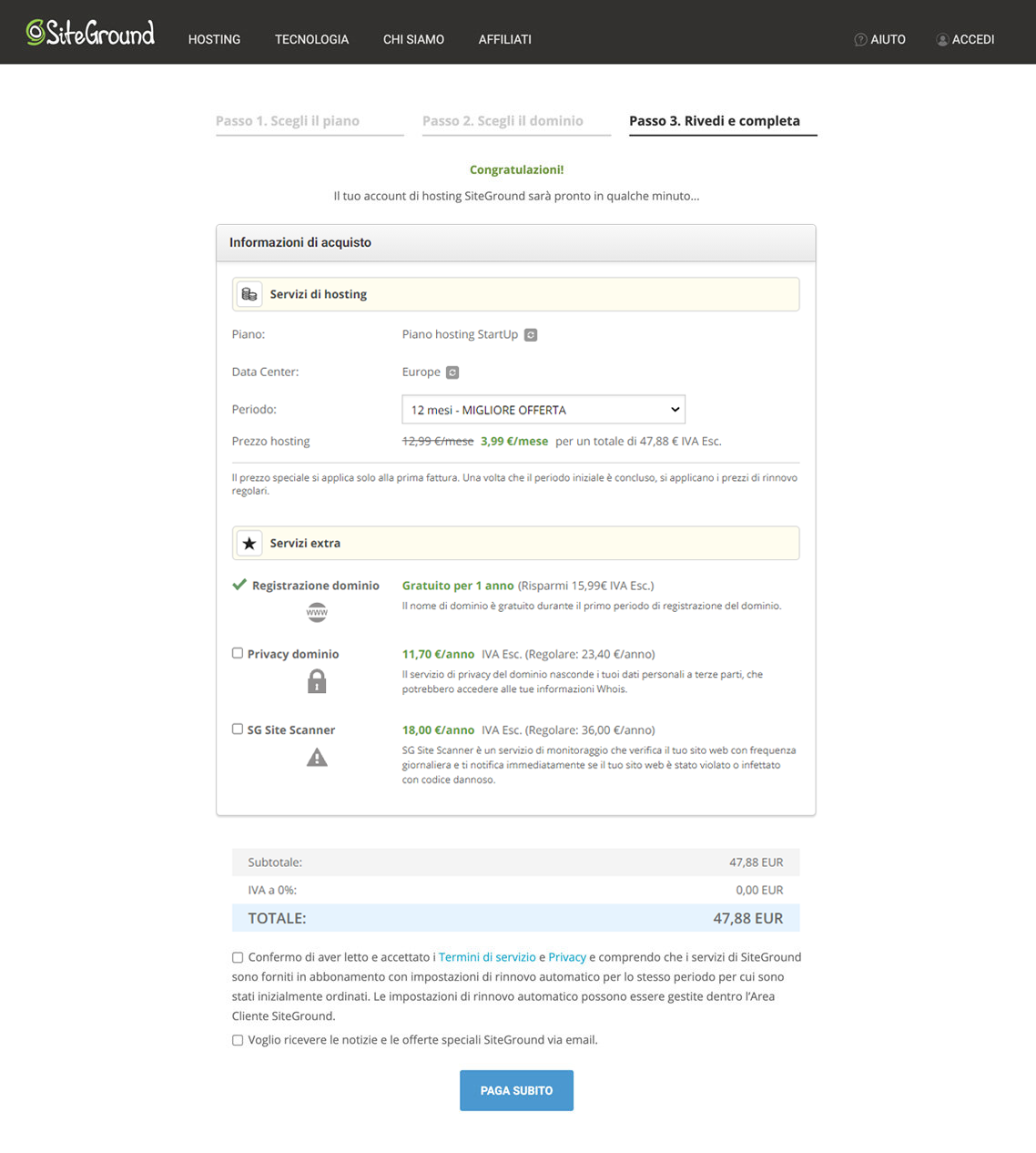Click the TOTALE '47,88 EUR' amount

tap(747, 918)
